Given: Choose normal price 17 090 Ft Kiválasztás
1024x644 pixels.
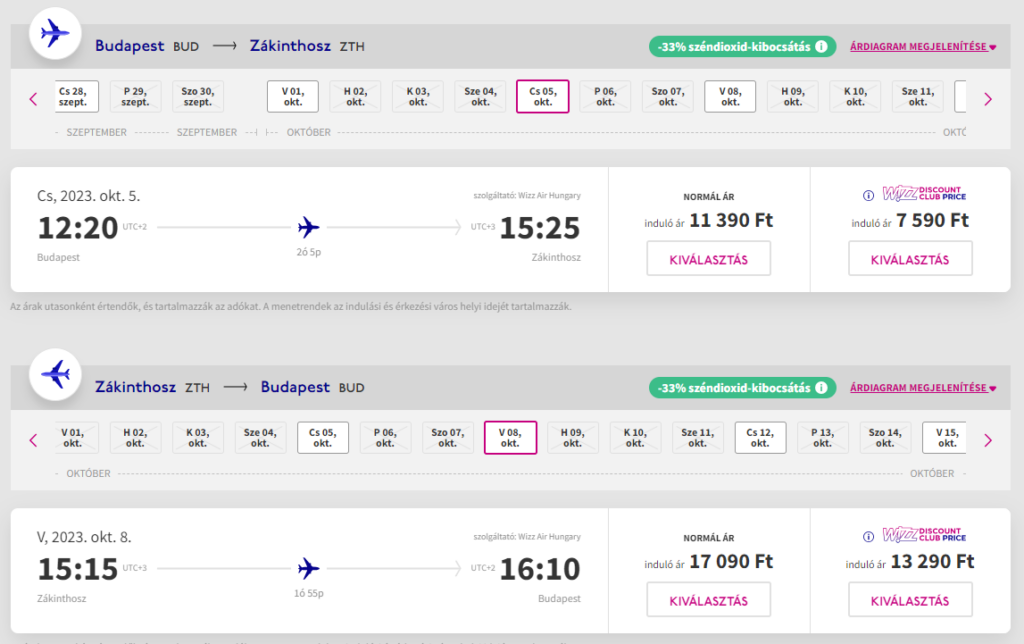Looking at the screenshot, I should coord(708,600).
